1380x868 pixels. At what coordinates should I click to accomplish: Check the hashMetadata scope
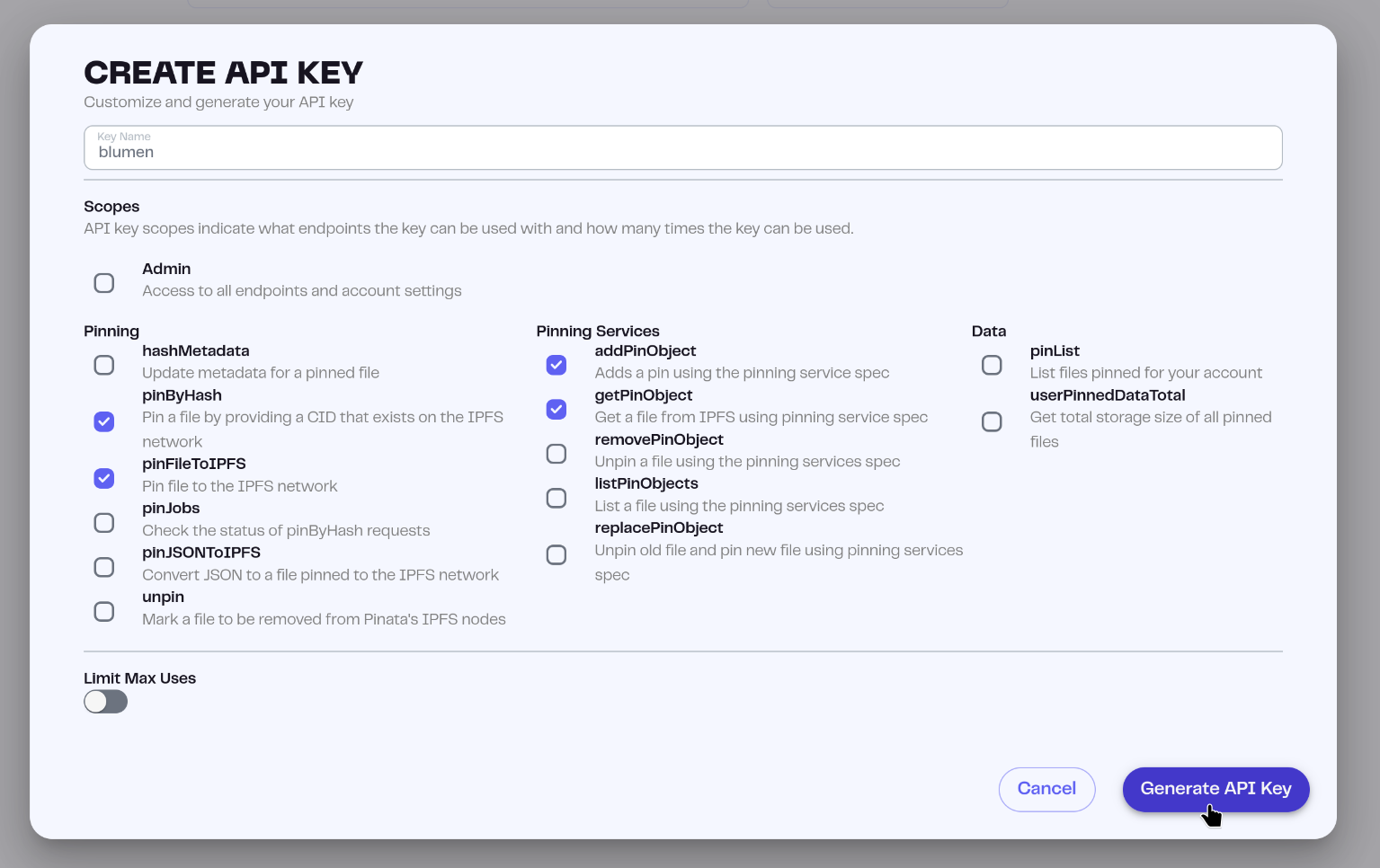point(104,366)
